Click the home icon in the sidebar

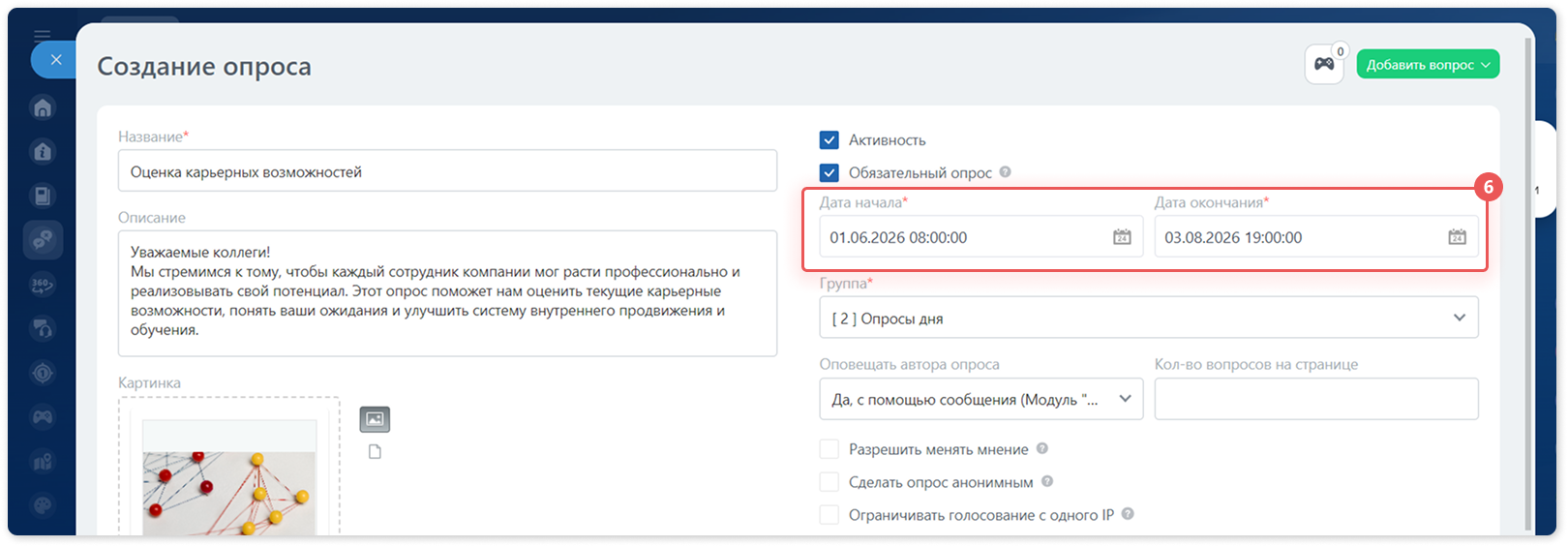point(43,107)
